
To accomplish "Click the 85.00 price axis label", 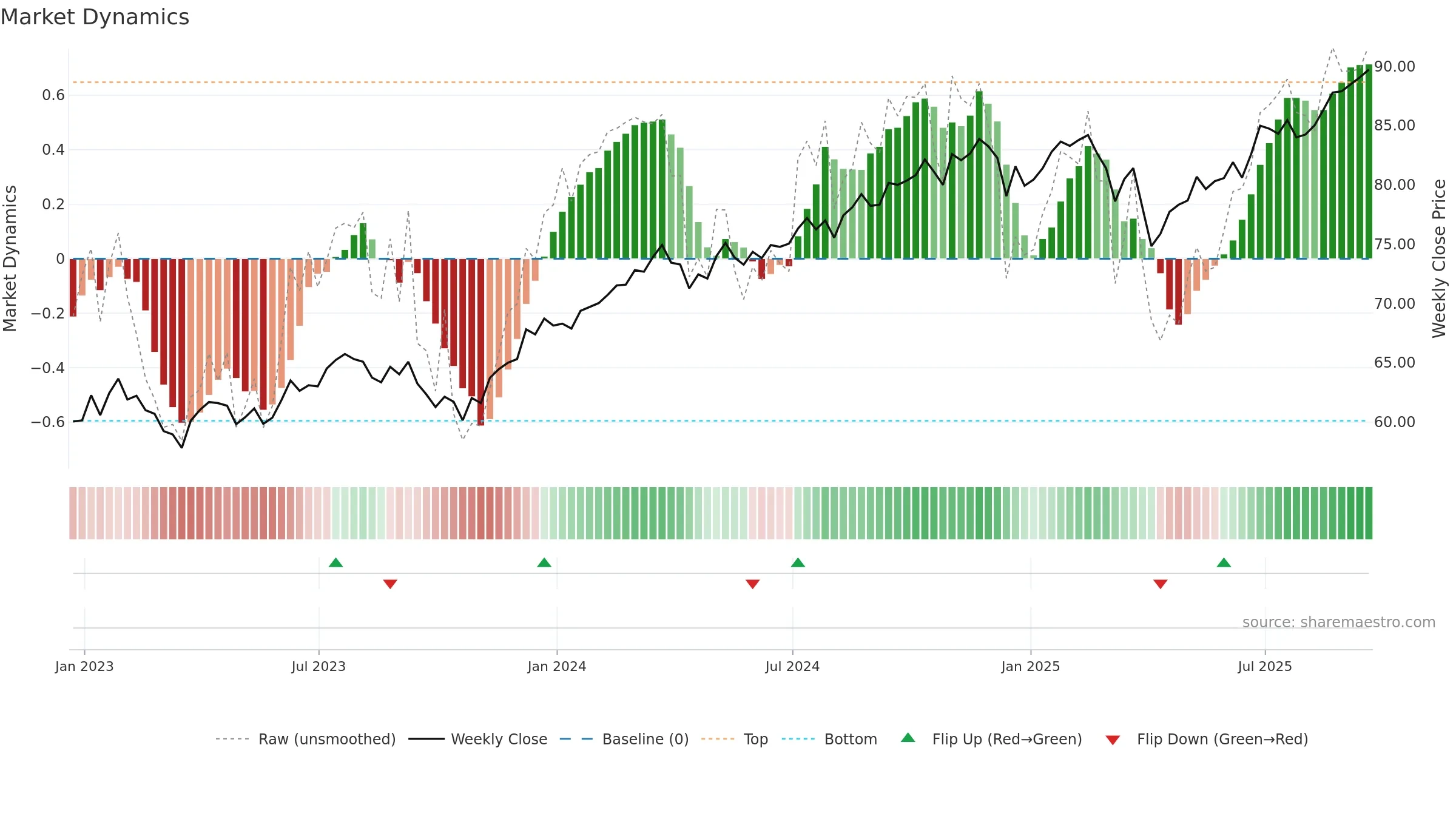I will (x=1395, y=125).
